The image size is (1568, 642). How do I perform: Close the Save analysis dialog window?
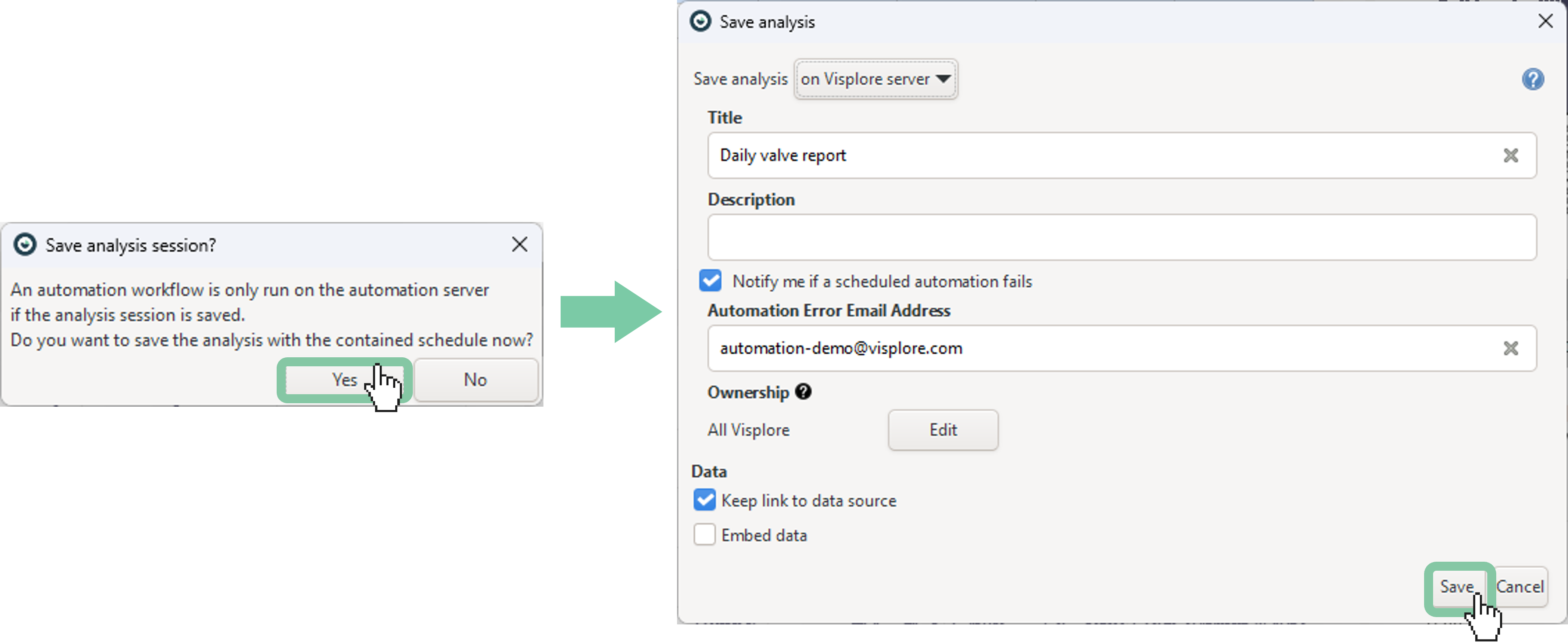[x=1545, y=21]
